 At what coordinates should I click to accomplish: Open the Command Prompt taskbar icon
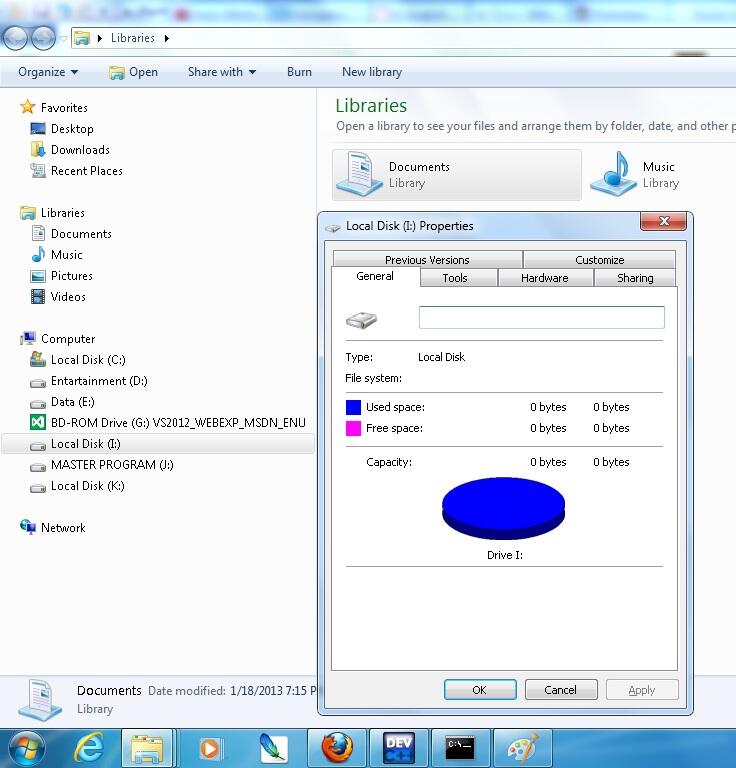coord(460,747)
